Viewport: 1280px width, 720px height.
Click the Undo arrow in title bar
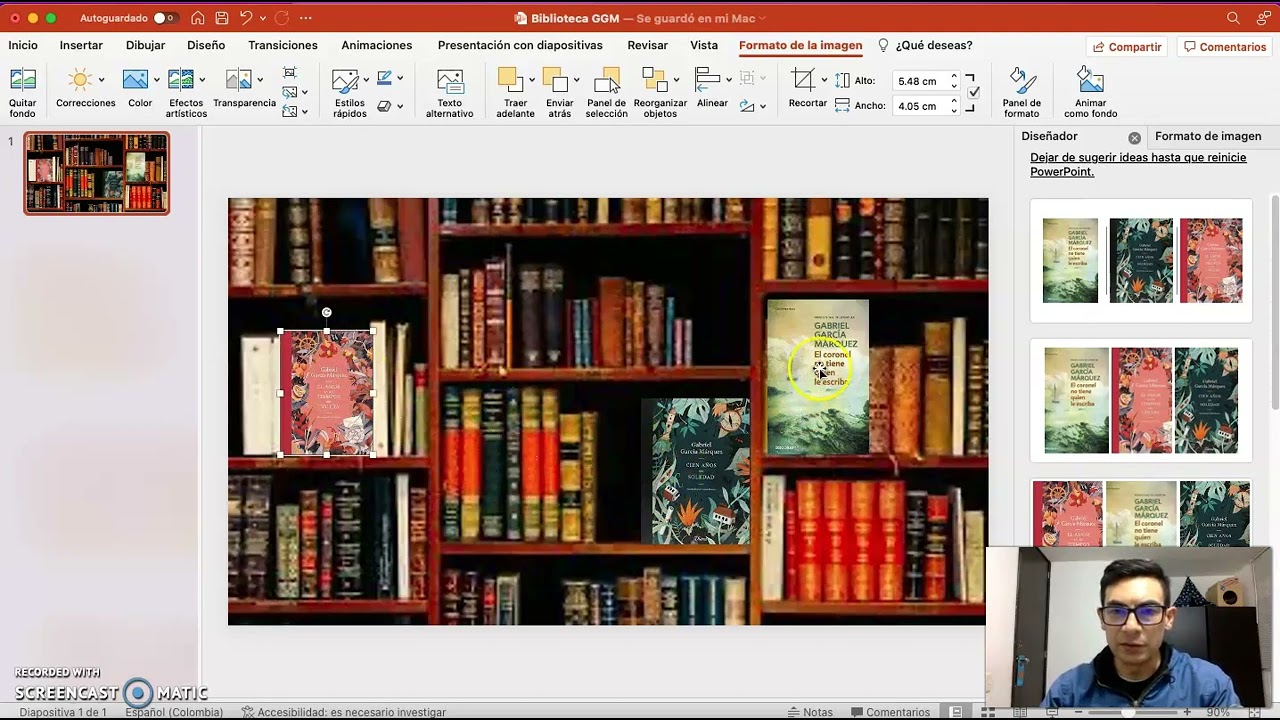click(x=246, y=18)
